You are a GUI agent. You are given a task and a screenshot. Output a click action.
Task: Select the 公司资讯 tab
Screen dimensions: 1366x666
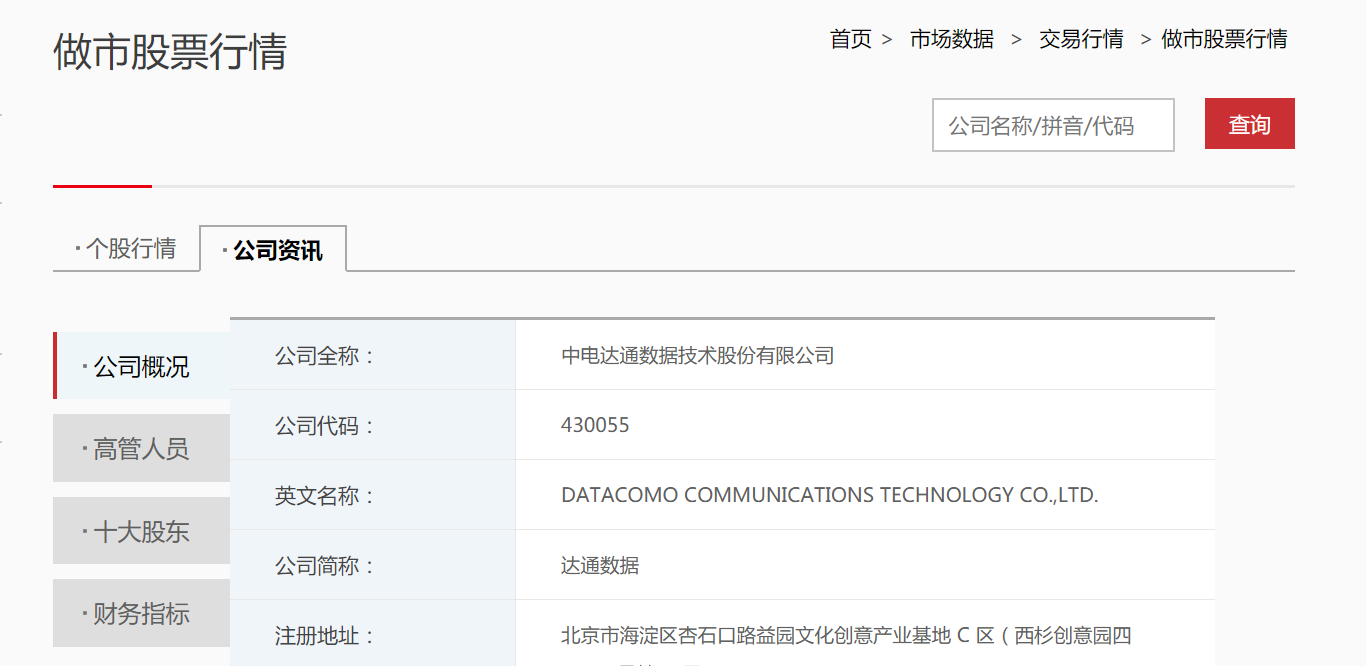click(x=273, y=249)
